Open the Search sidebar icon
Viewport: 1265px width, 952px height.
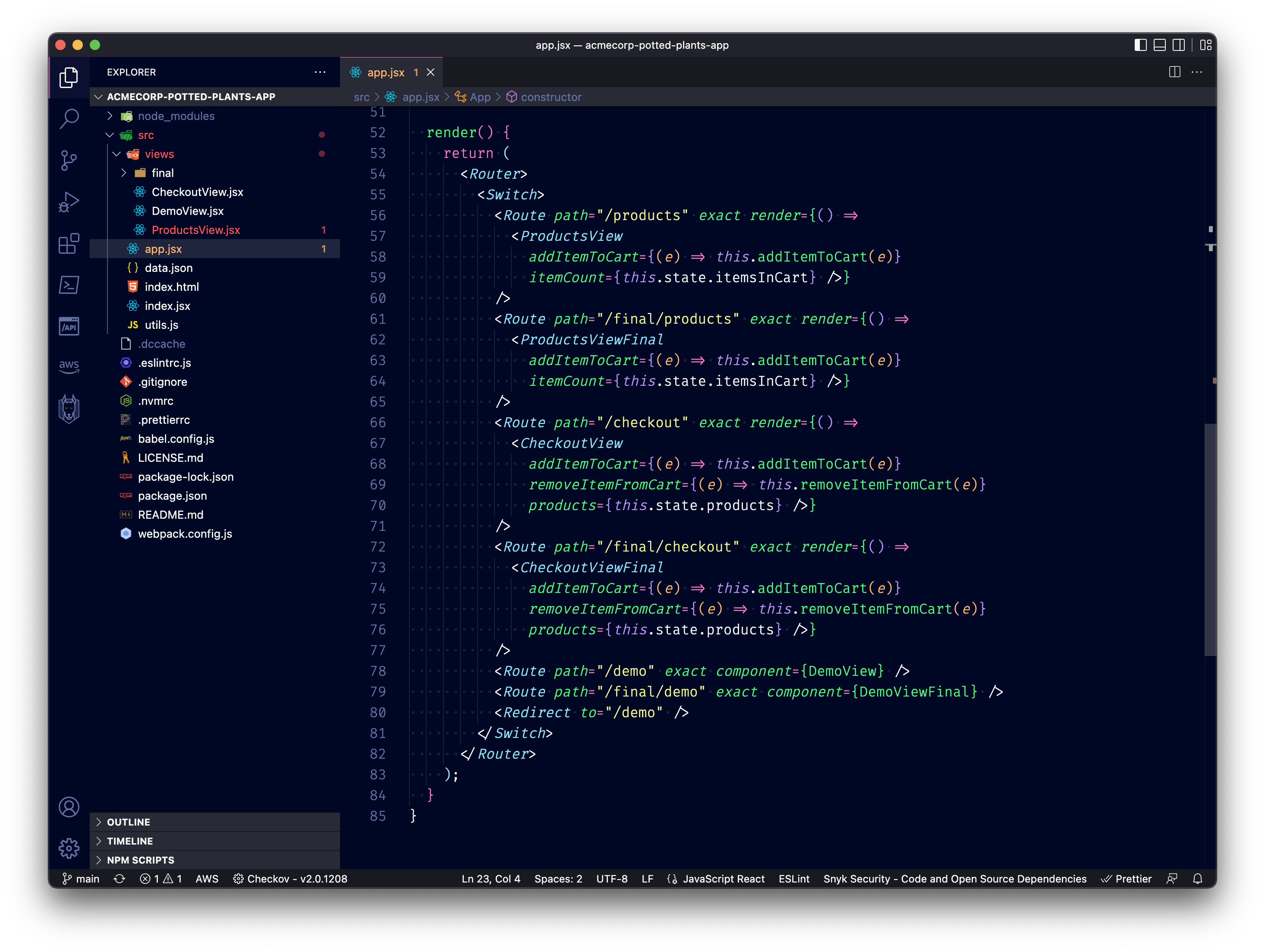[x=69, y=118]
